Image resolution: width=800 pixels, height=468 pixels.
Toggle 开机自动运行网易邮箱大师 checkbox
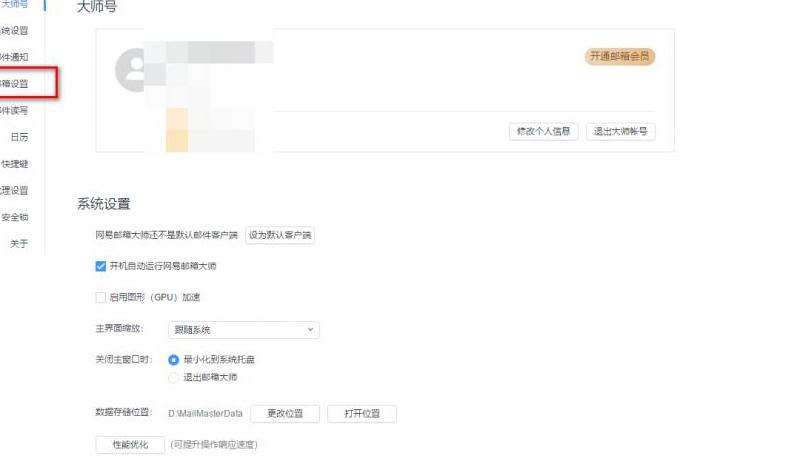coord(101,266)
